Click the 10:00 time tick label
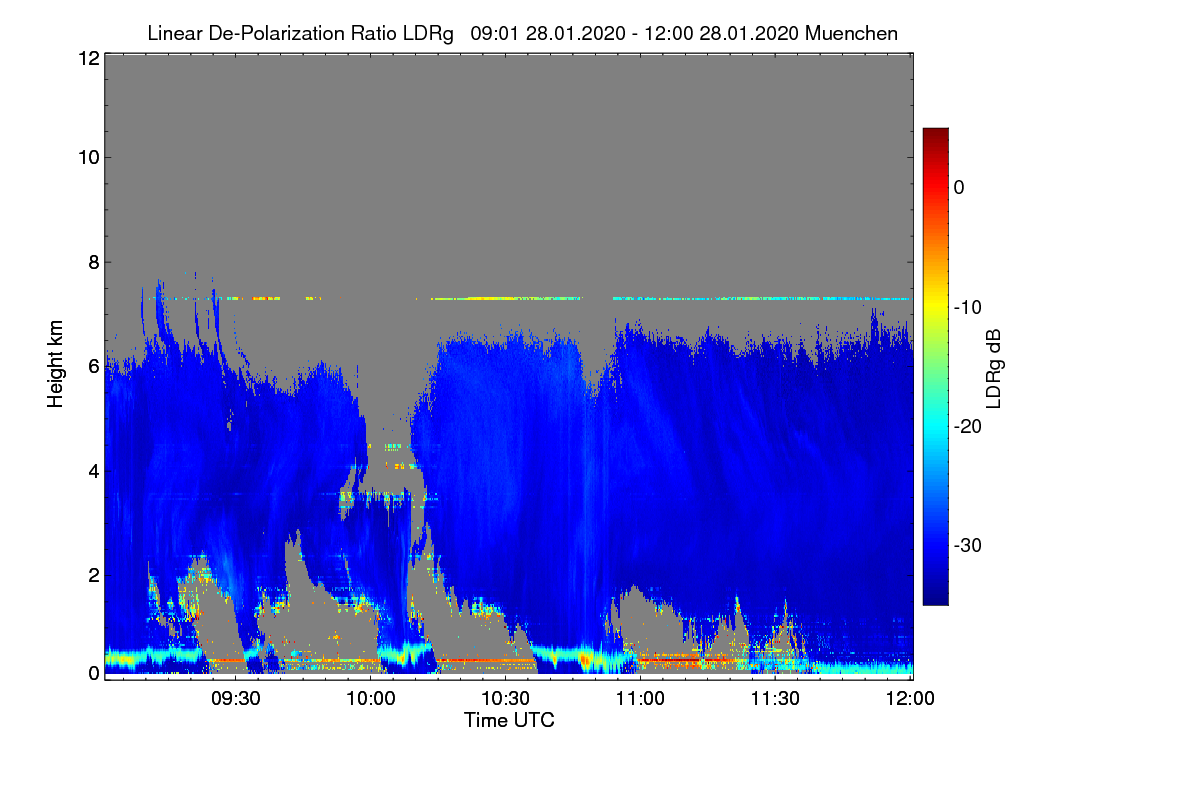Screen dimensions: 1200x800 point(371,698)
